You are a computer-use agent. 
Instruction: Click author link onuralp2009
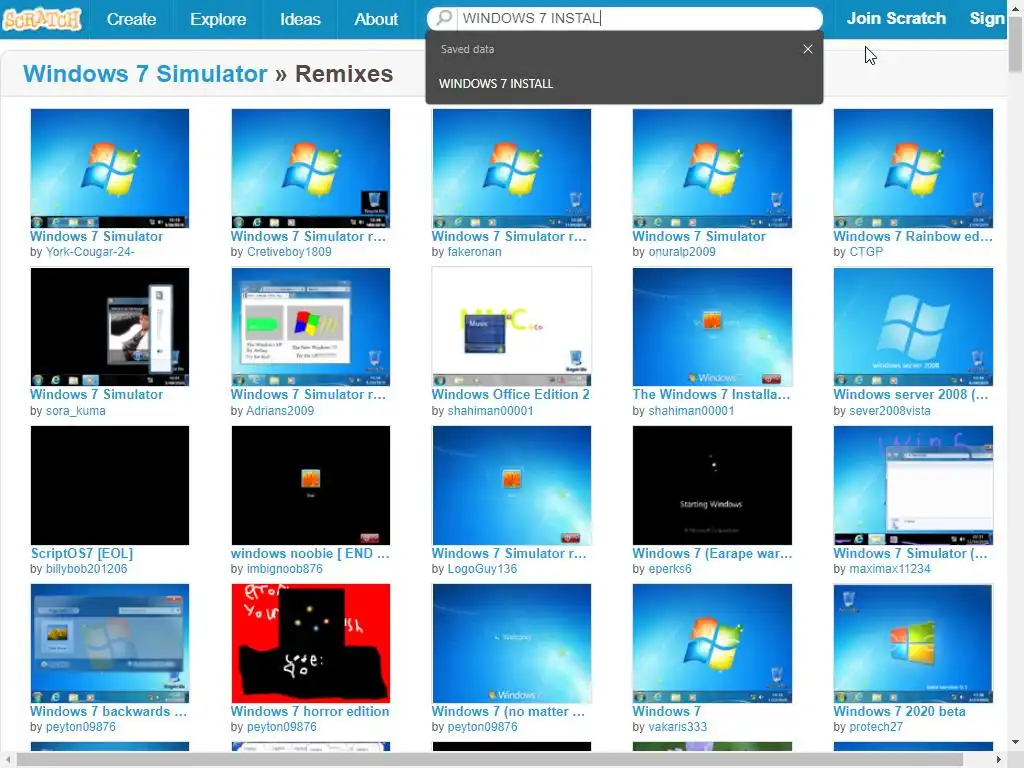[682, 252]
